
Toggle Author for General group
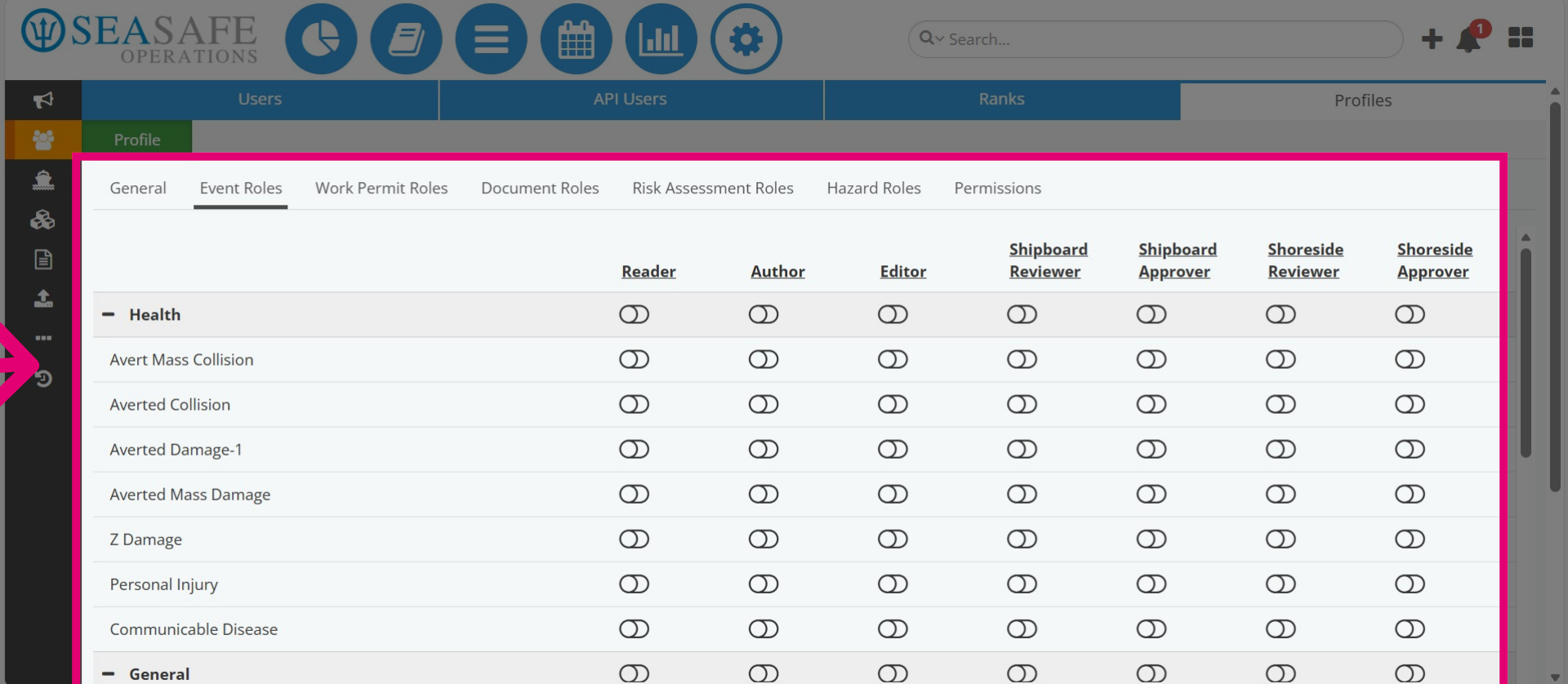point(764,673)
